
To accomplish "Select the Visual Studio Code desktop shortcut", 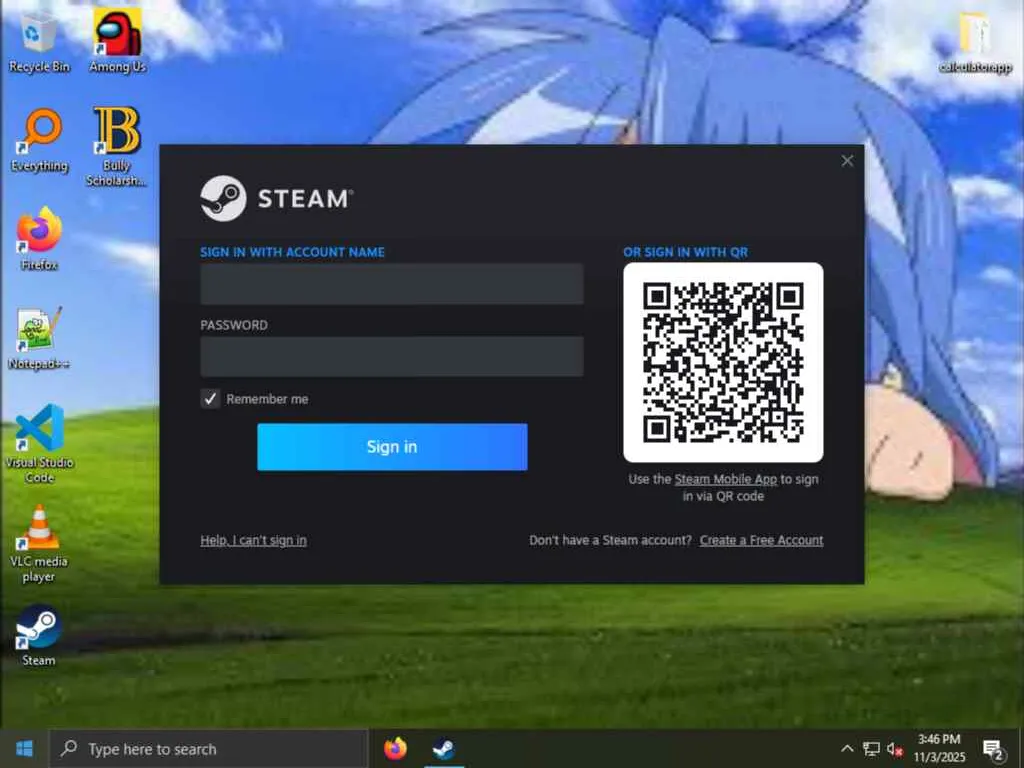I will [39, 444].
